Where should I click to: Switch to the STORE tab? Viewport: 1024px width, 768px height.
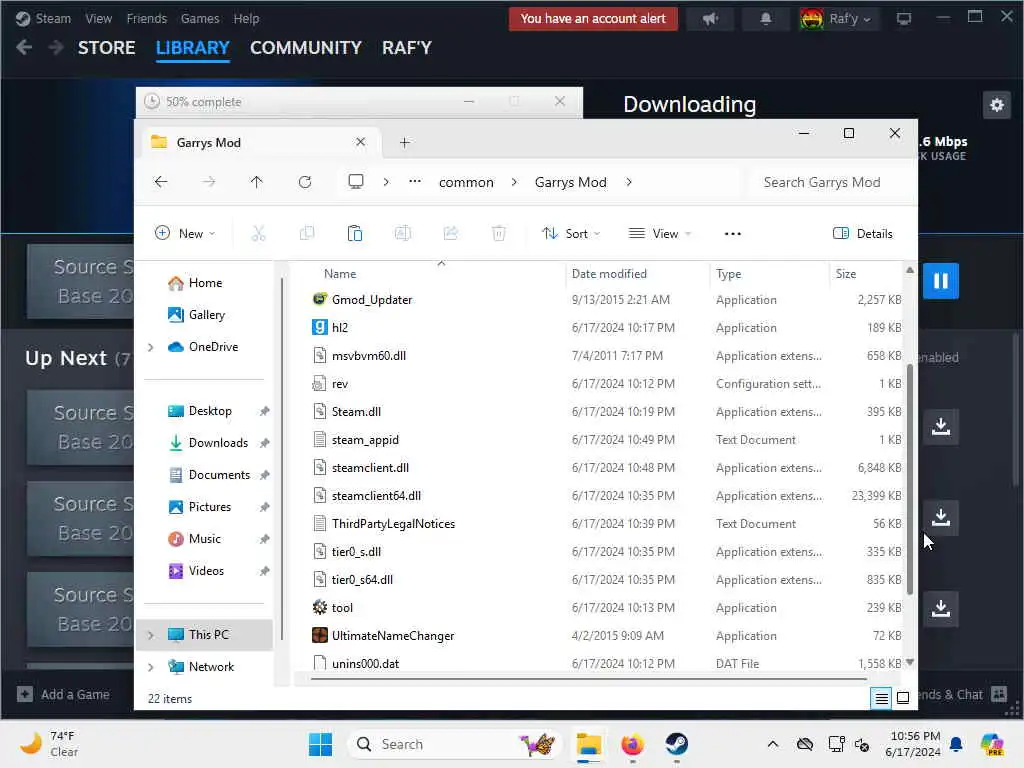[106, 48]
